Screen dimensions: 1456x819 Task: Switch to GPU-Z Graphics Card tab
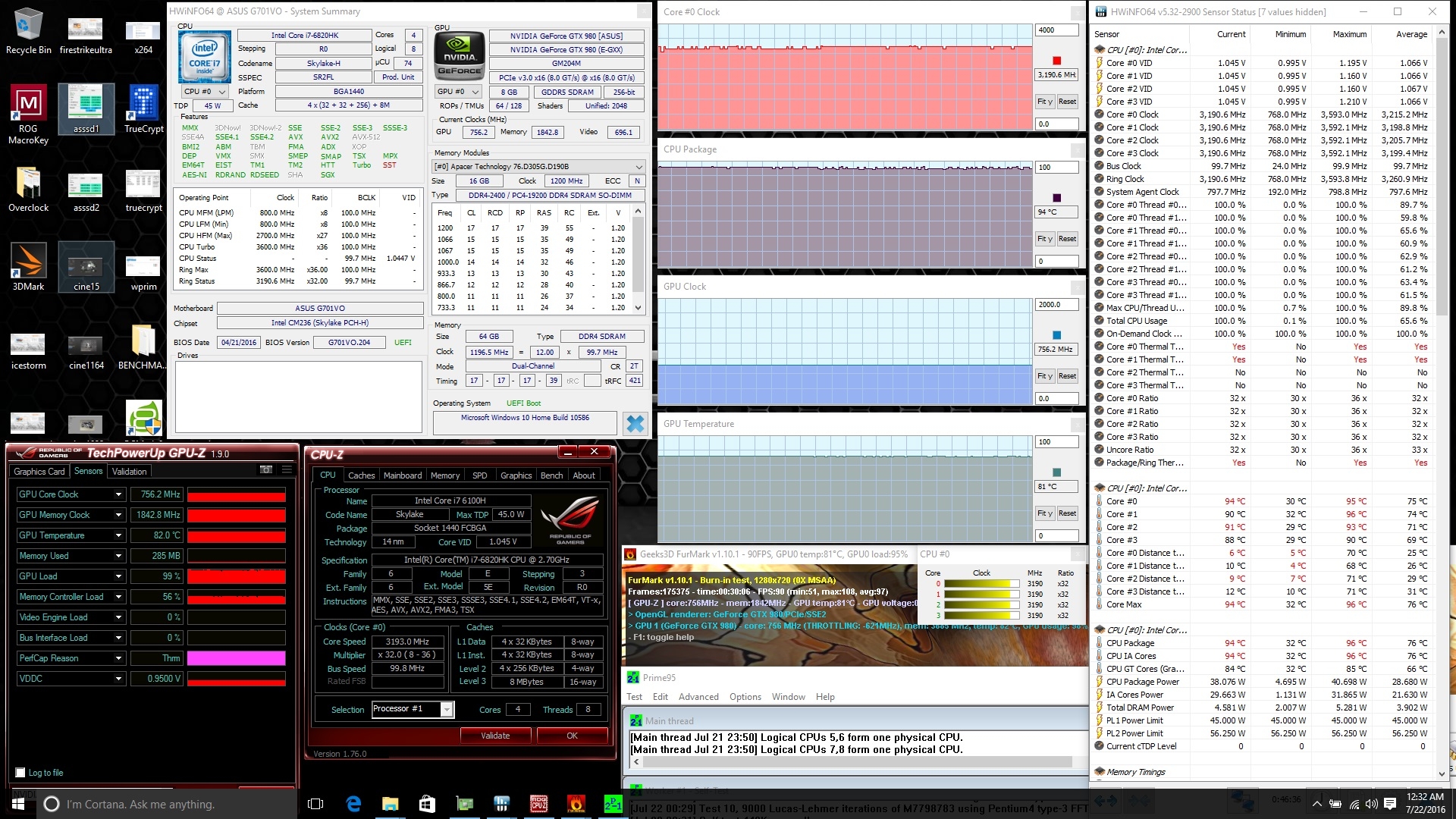point(39,471)
